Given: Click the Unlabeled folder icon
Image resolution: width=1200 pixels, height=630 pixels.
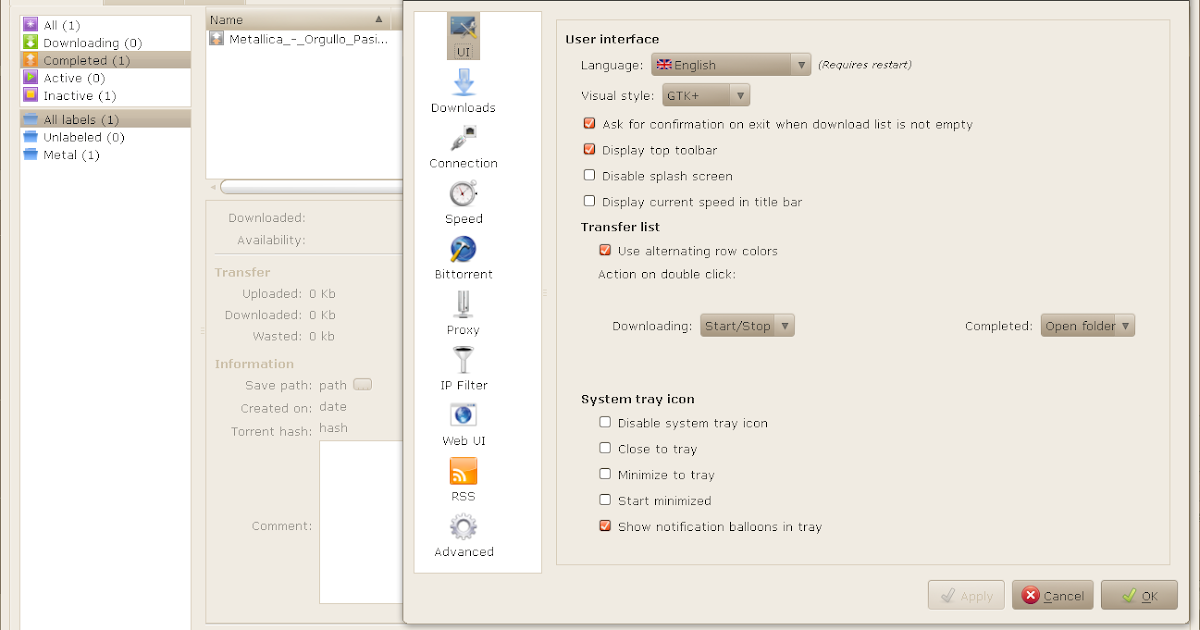Looking at the screenshot, I should (x=30, y=137).
